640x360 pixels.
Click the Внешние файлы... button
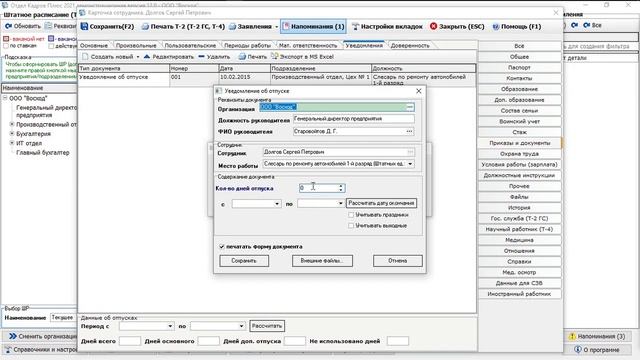point(322,261)
